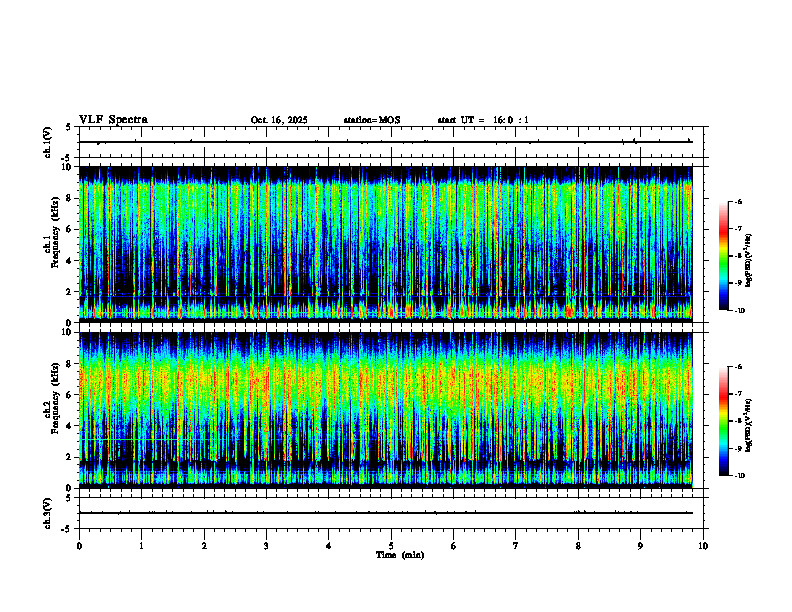792x612 pixels.
Task: Click the ch.1 color bar log(PSD) label
Action: (749, 261)
